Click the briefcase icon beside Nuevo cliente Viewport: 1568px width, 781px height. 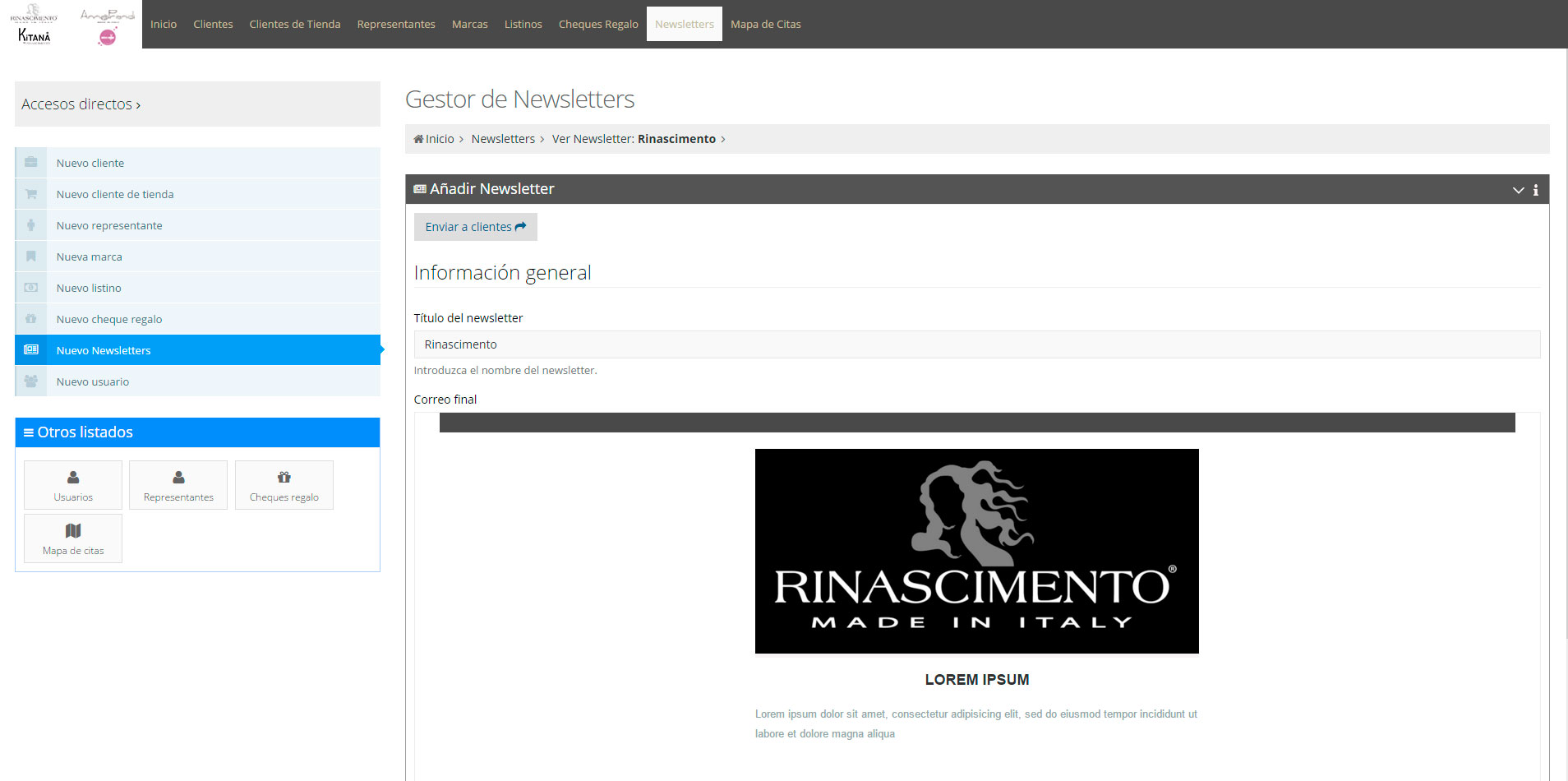(31, 163)
